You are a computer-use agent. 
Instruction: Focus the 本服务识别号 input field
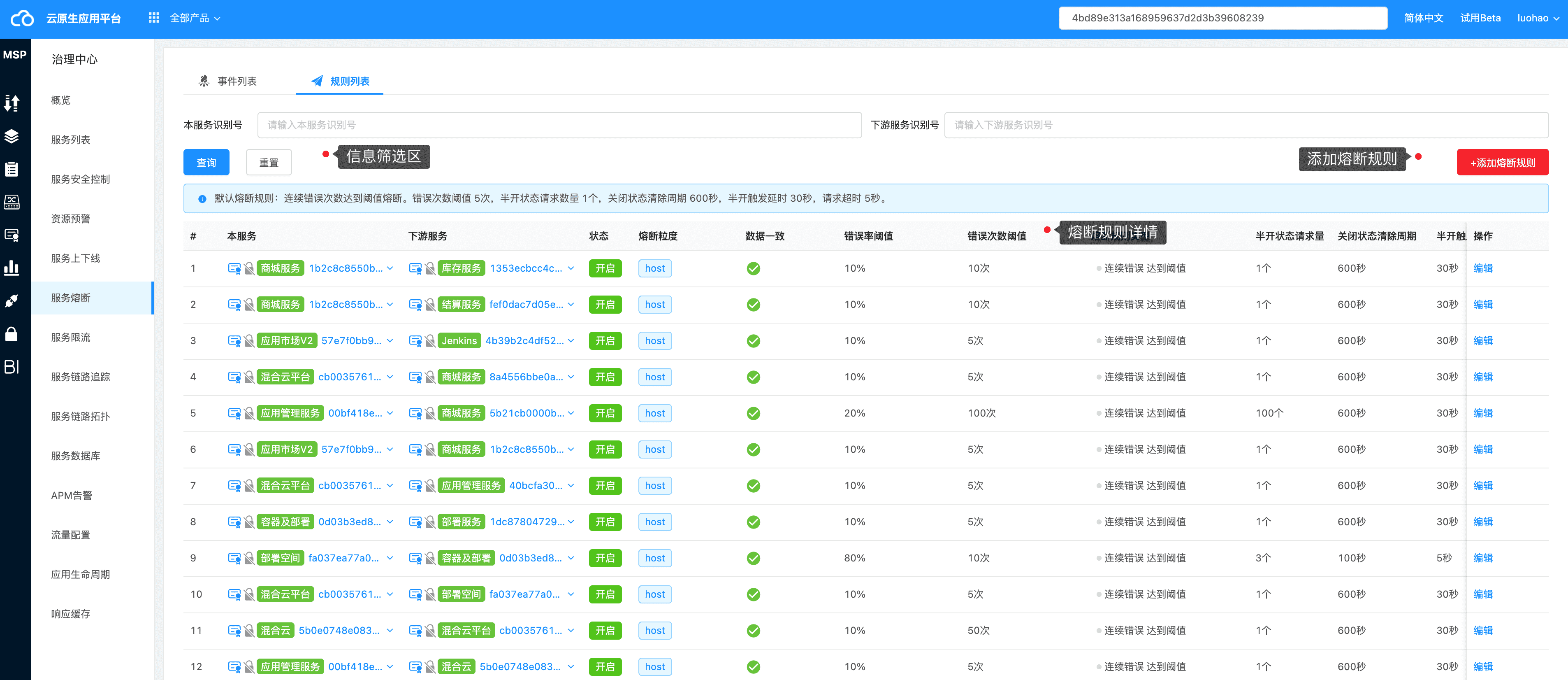pyautogui.click(x=559, y=125)
